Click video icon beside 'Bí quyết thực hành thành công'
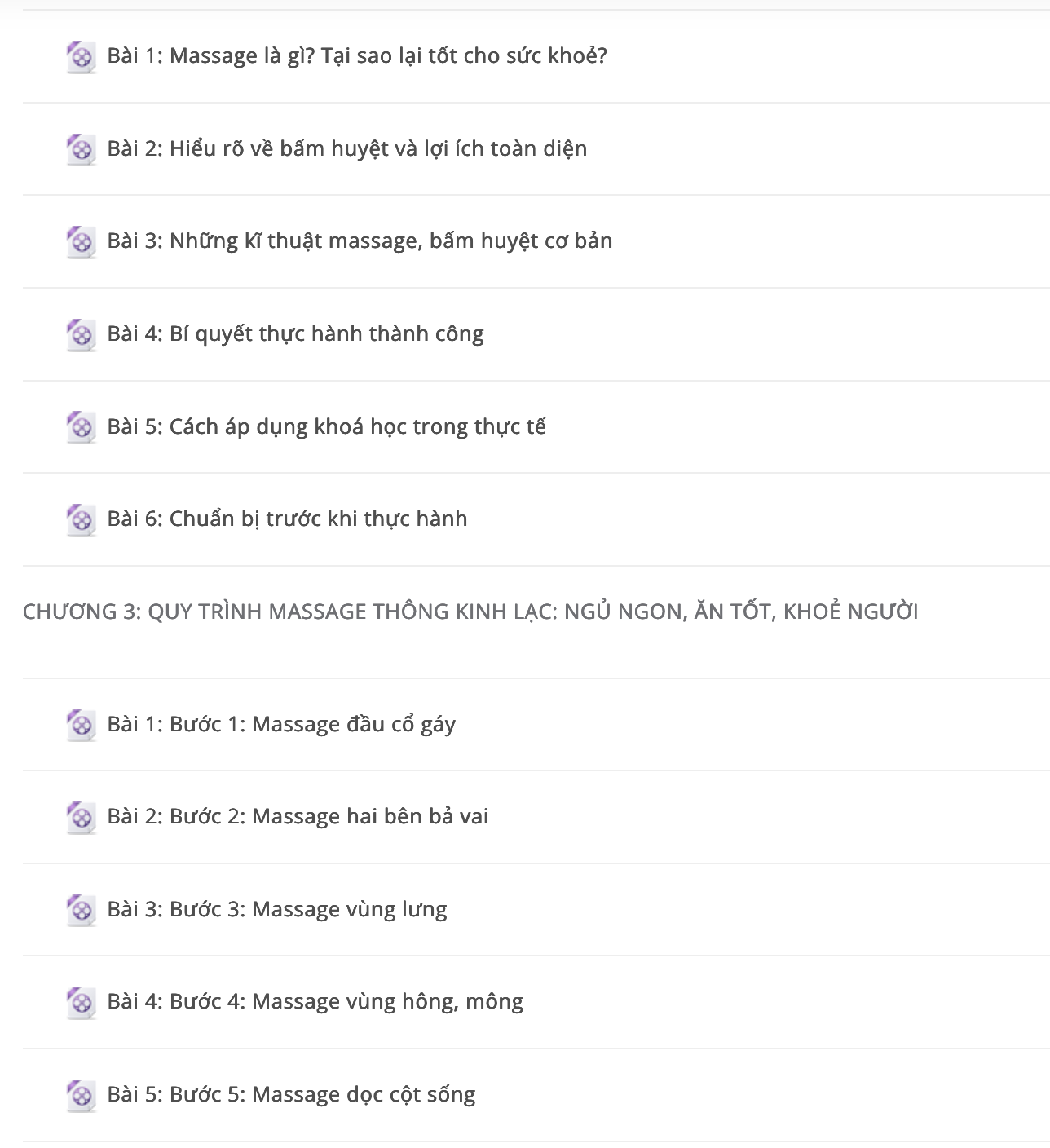 (x=81, y=335)
